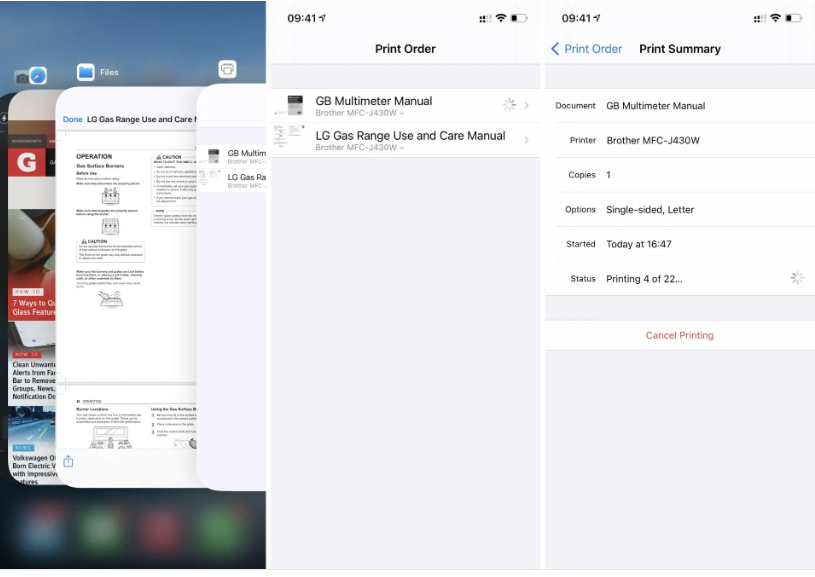Screen dimensions: 815x577
Task: Tap Cancel Printing
Action: click(680, 335)
